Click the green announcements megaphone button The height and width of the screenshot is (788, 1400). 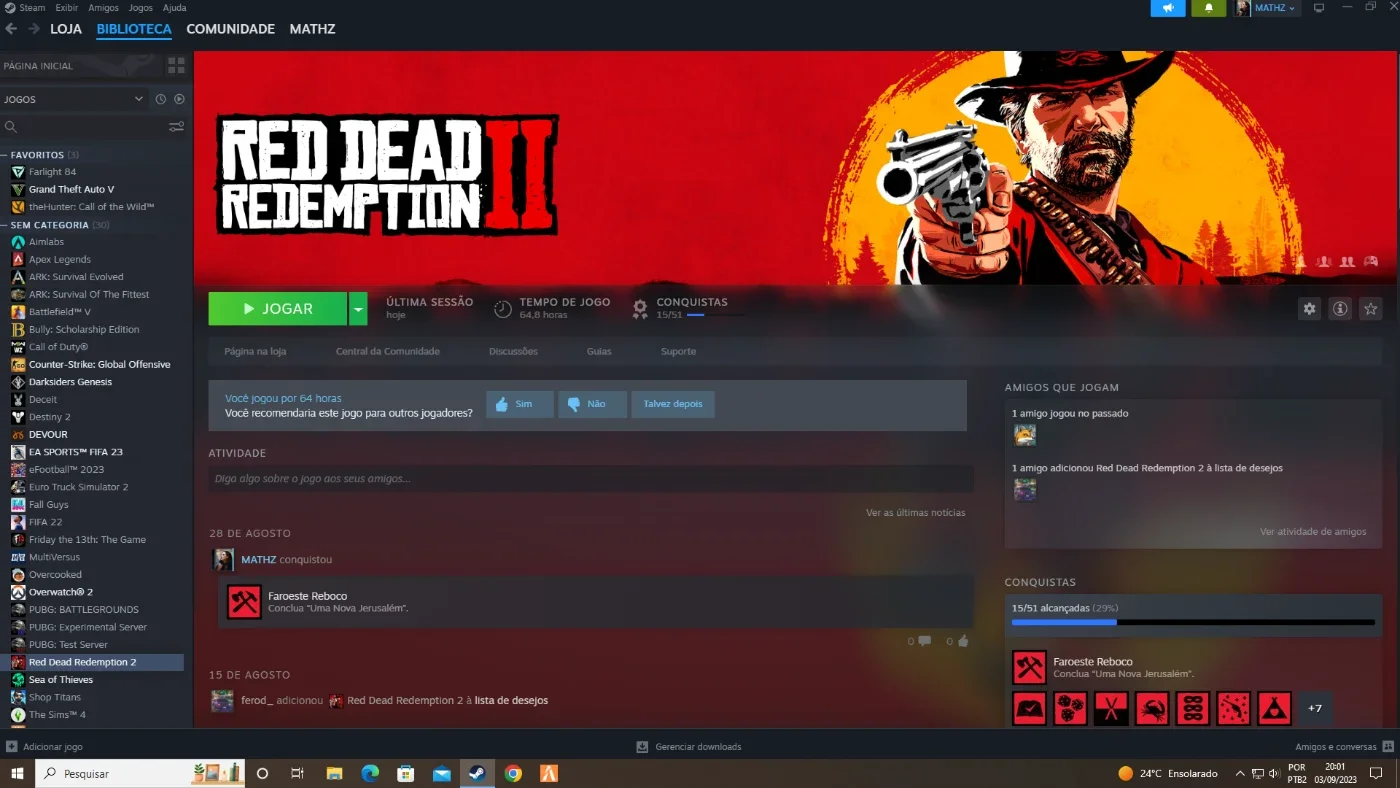(1168, 8)
